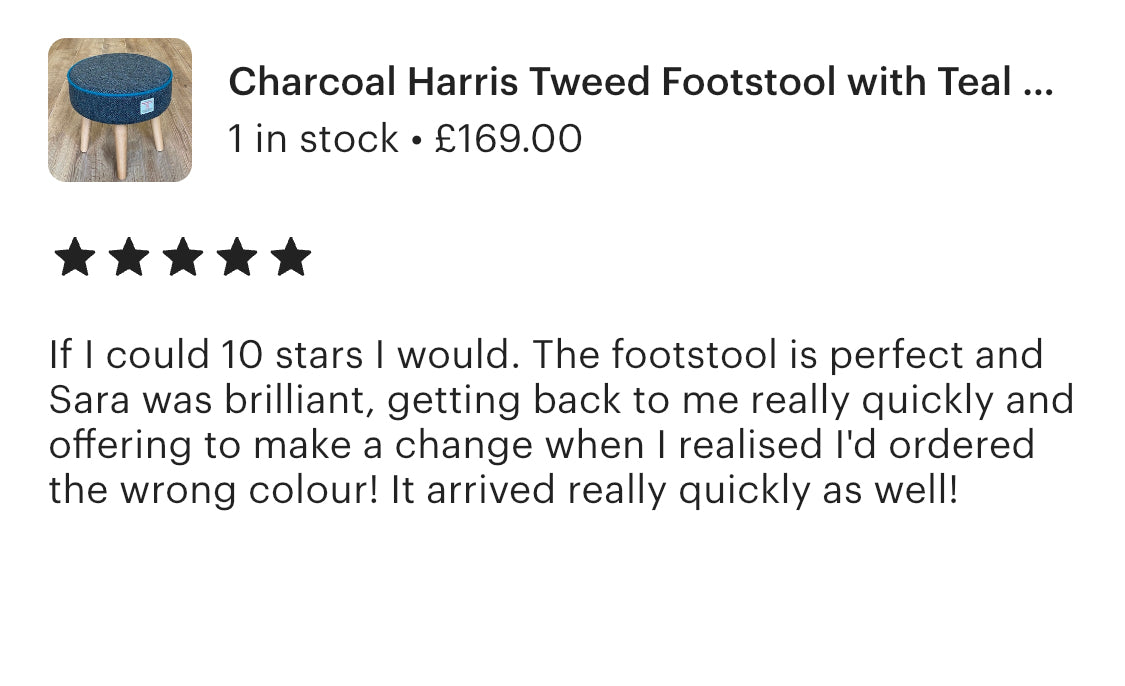Image resolution: width=1125 pixels, height=686 pixels.
Task: Click the word "Teal" in the title
Action: coord(975,82)
